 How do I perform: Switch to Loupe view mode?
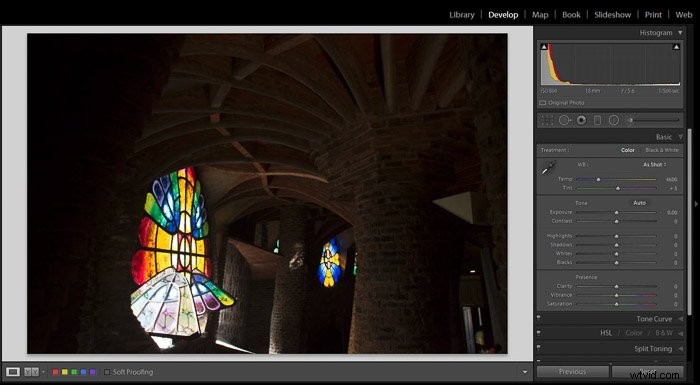click(x=12, y=372)
